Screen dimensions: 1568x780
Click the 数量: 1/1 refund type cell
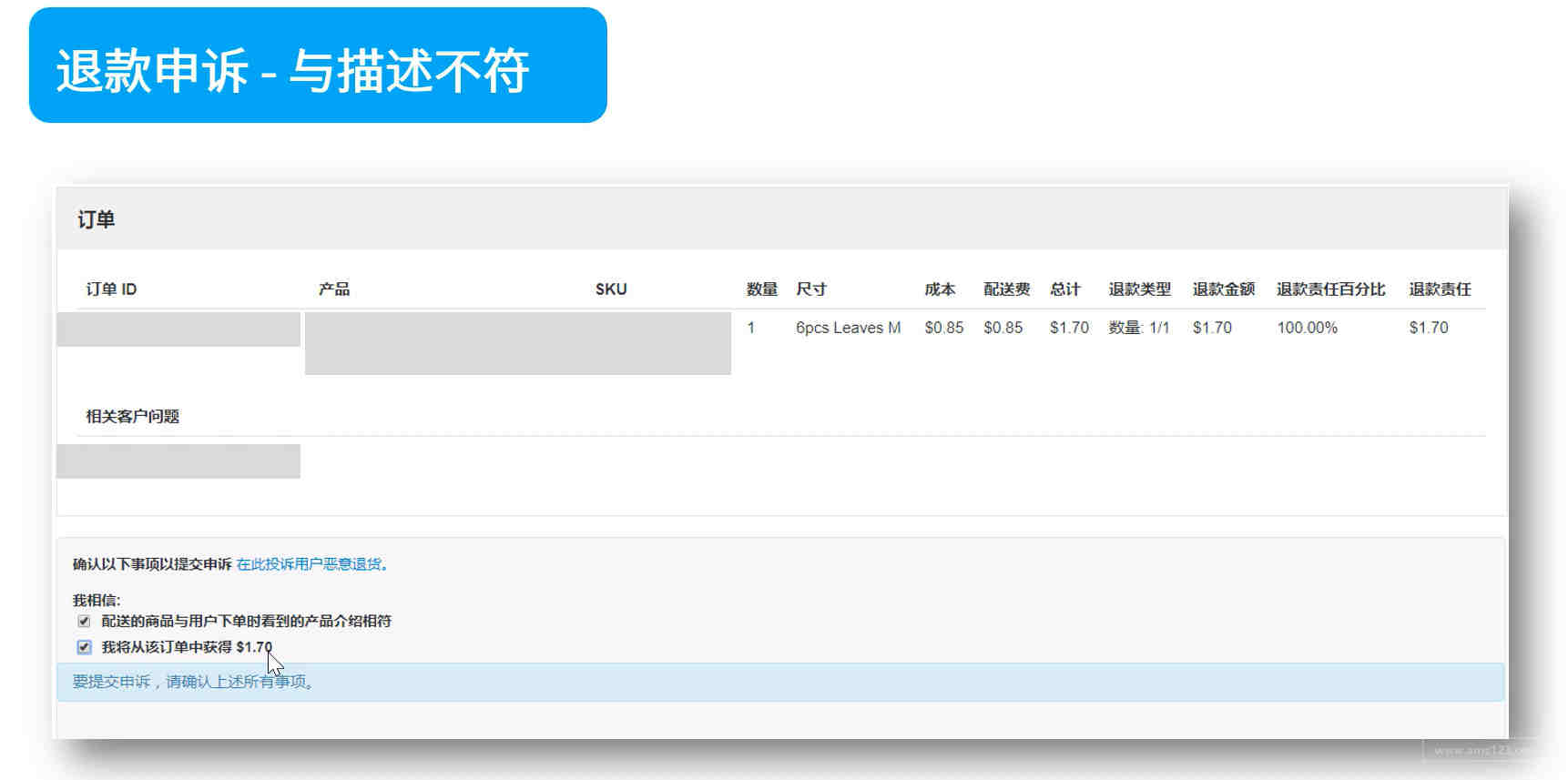(1138, 328)
